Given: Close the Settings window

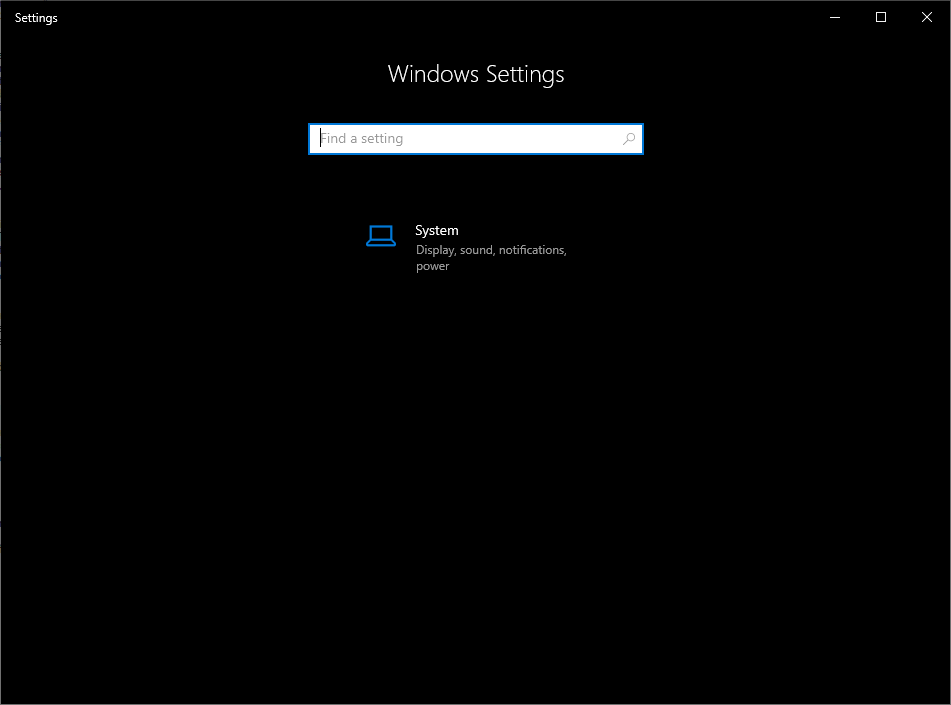Looking at the screenshot, I should tap(927, 18).
